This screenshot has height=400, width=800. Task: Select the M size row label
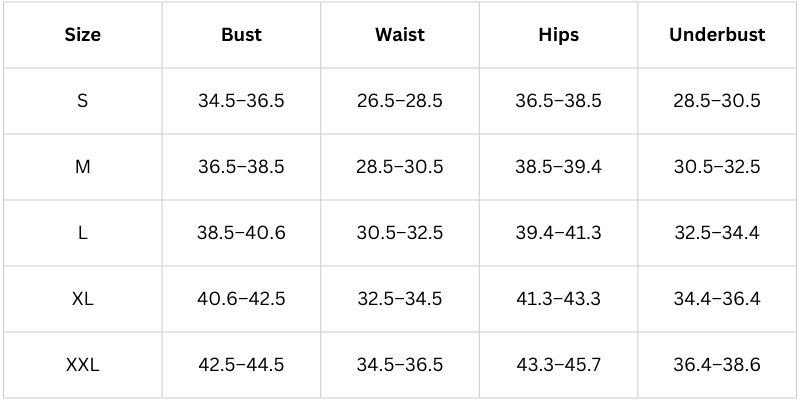83,167
